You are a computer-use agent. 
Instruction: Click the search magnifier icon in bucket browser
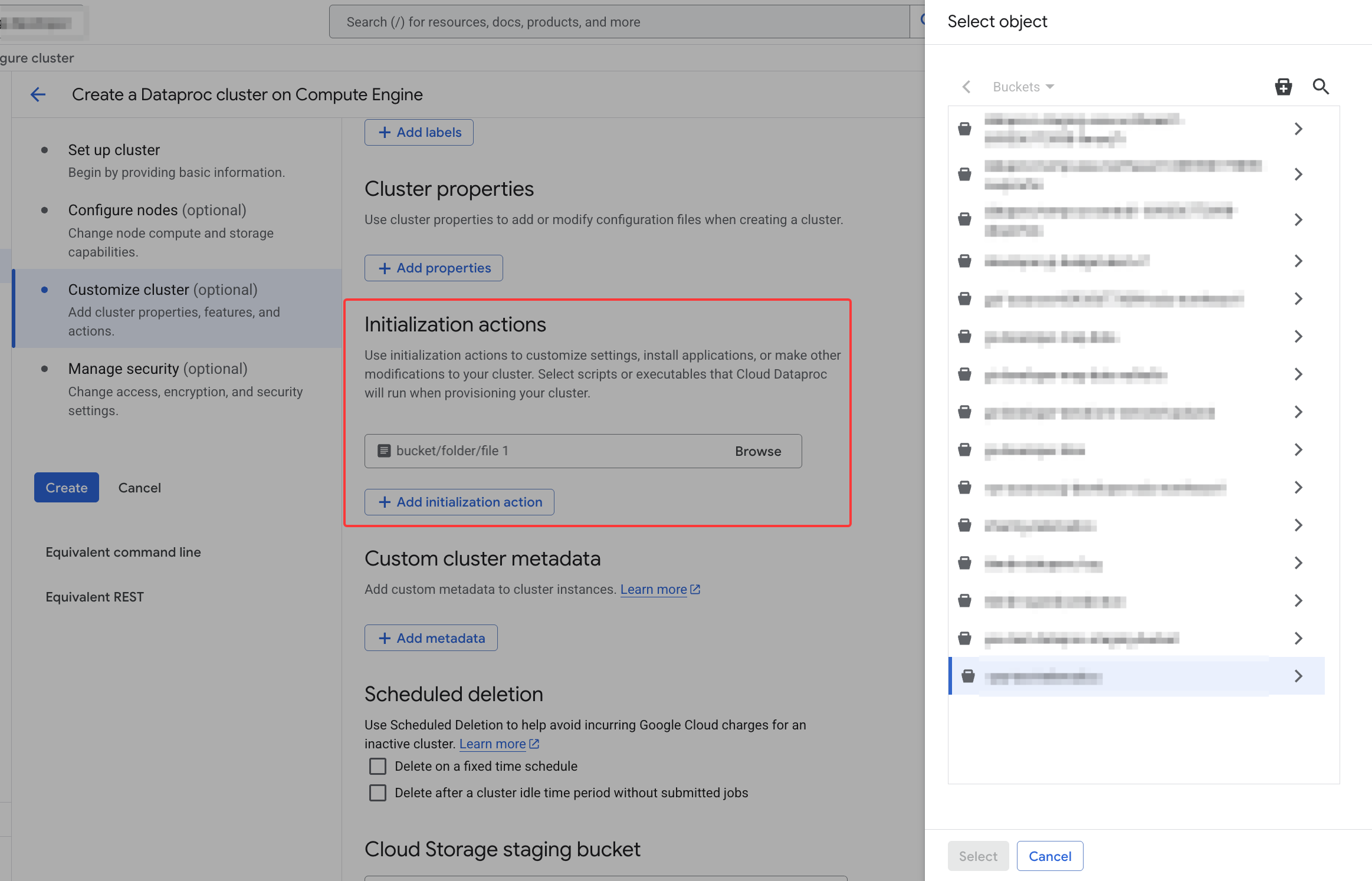tap(1321, 87)
